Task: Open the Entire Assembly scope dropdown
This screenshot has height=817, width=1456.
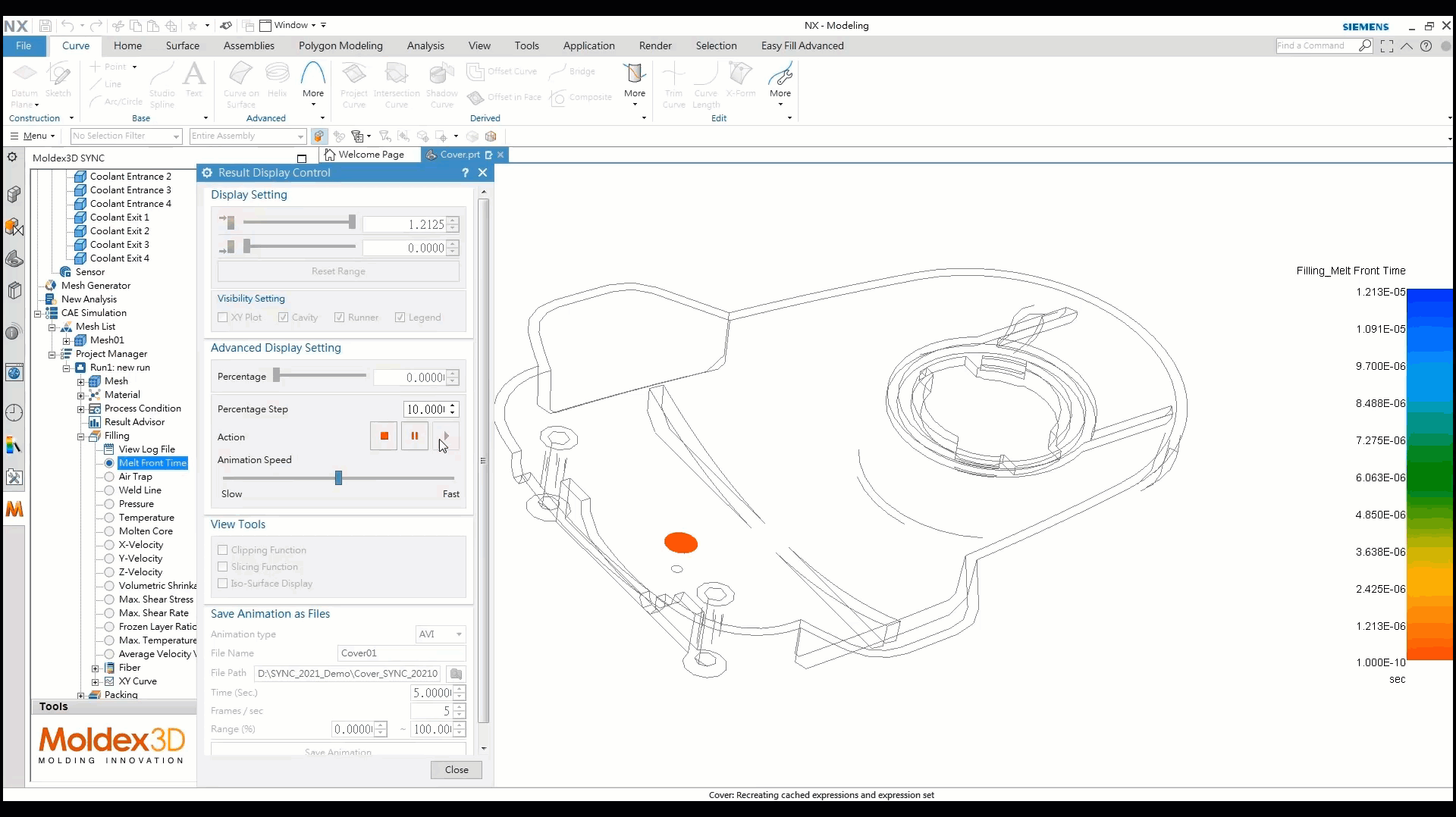Action: coord(300,136)
